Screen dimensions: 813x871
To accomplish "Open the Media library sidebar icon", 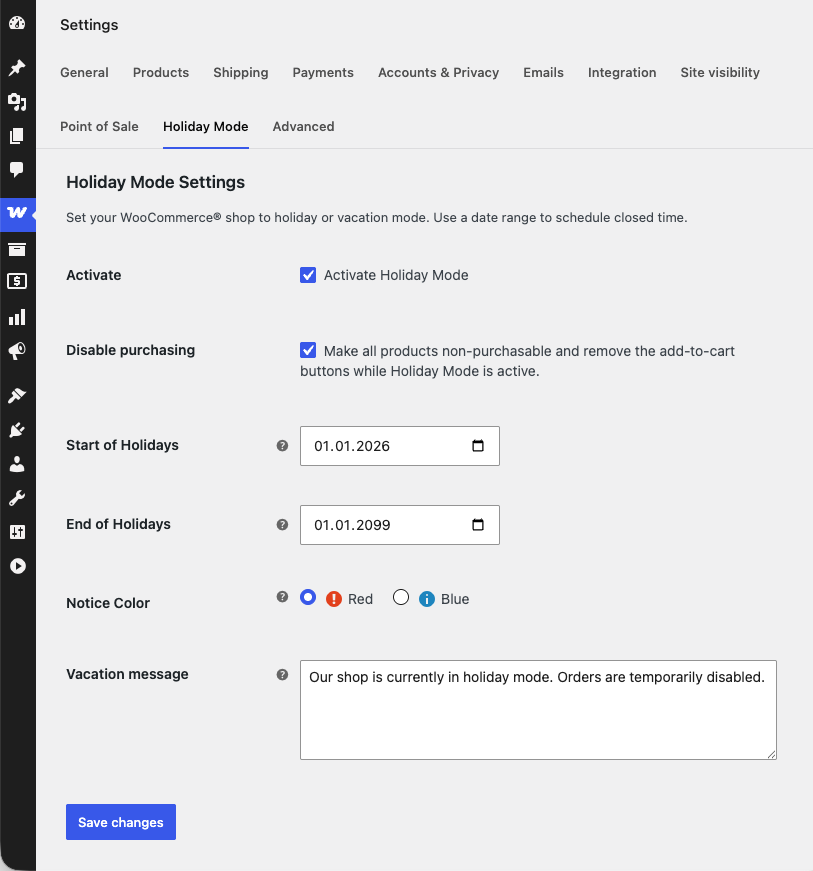I will click(x=17, y=102).
